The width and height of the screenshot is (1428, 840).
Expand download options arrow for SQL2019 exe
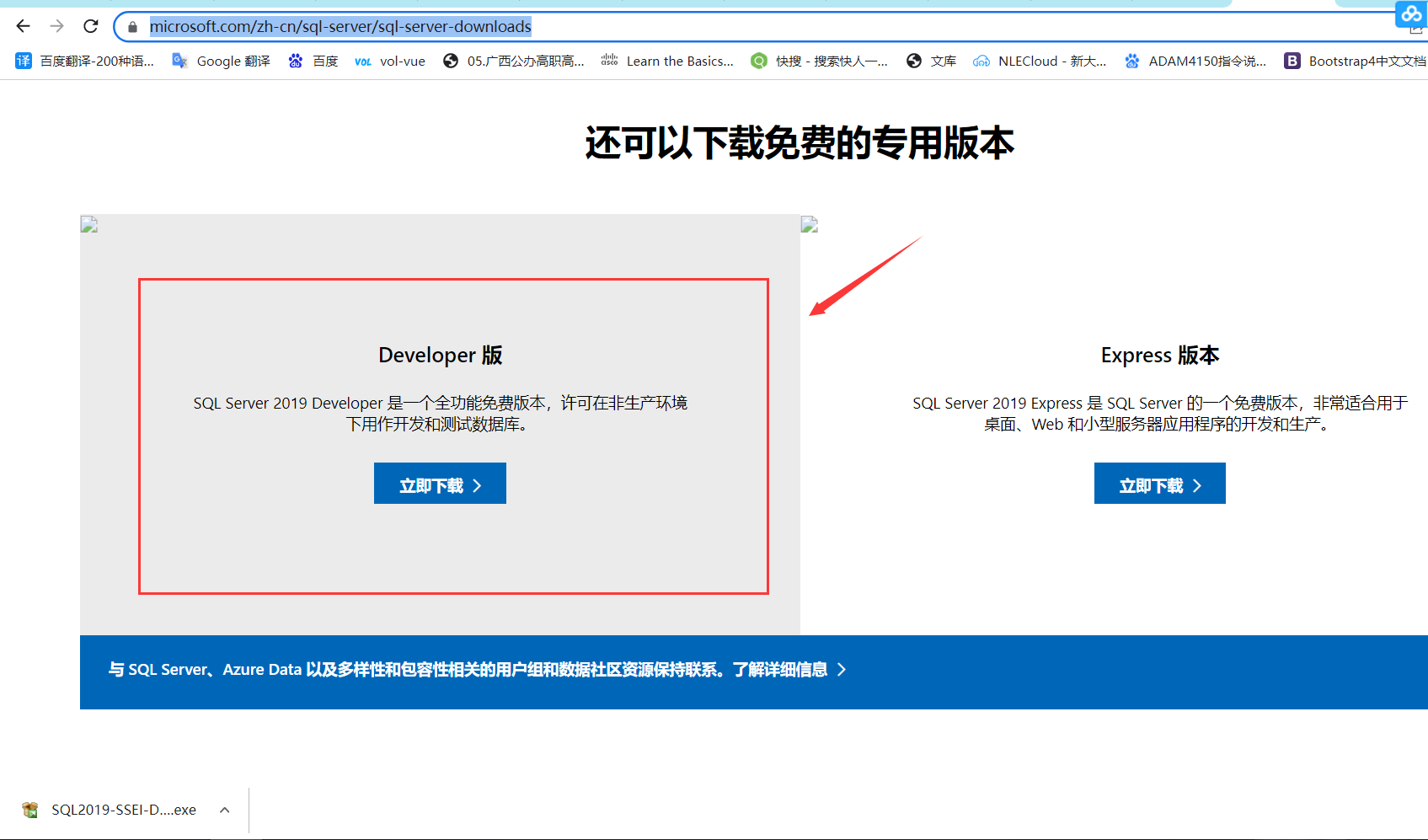225,810
